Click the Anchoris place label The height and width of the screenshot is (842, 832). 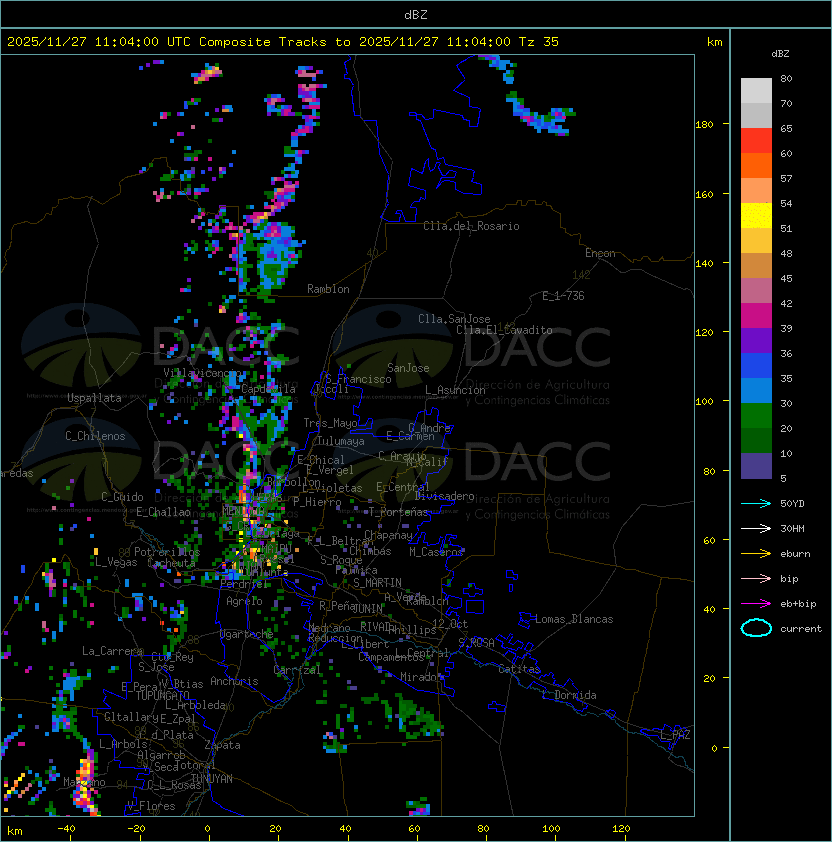[x=234, y=681]
